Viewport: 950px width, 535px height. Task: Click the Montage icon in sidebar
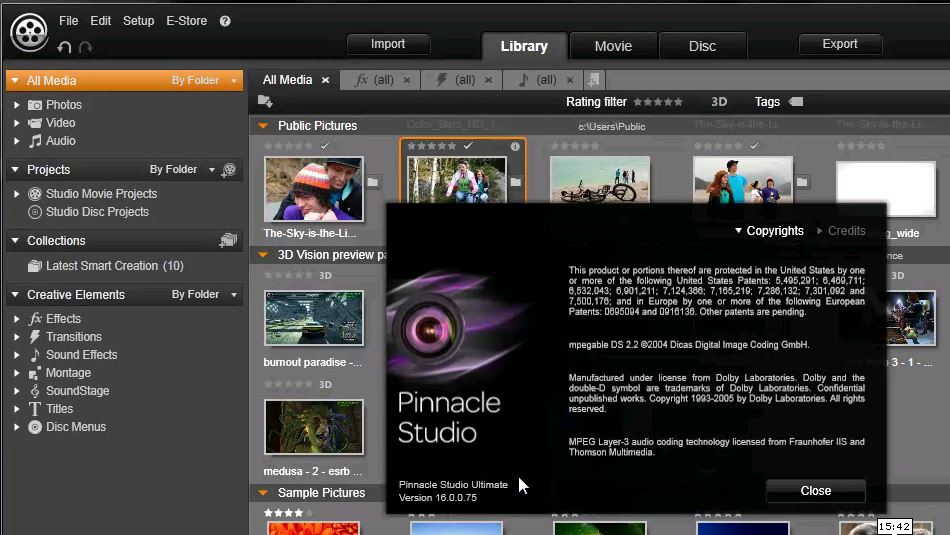(x=35, y=373)
